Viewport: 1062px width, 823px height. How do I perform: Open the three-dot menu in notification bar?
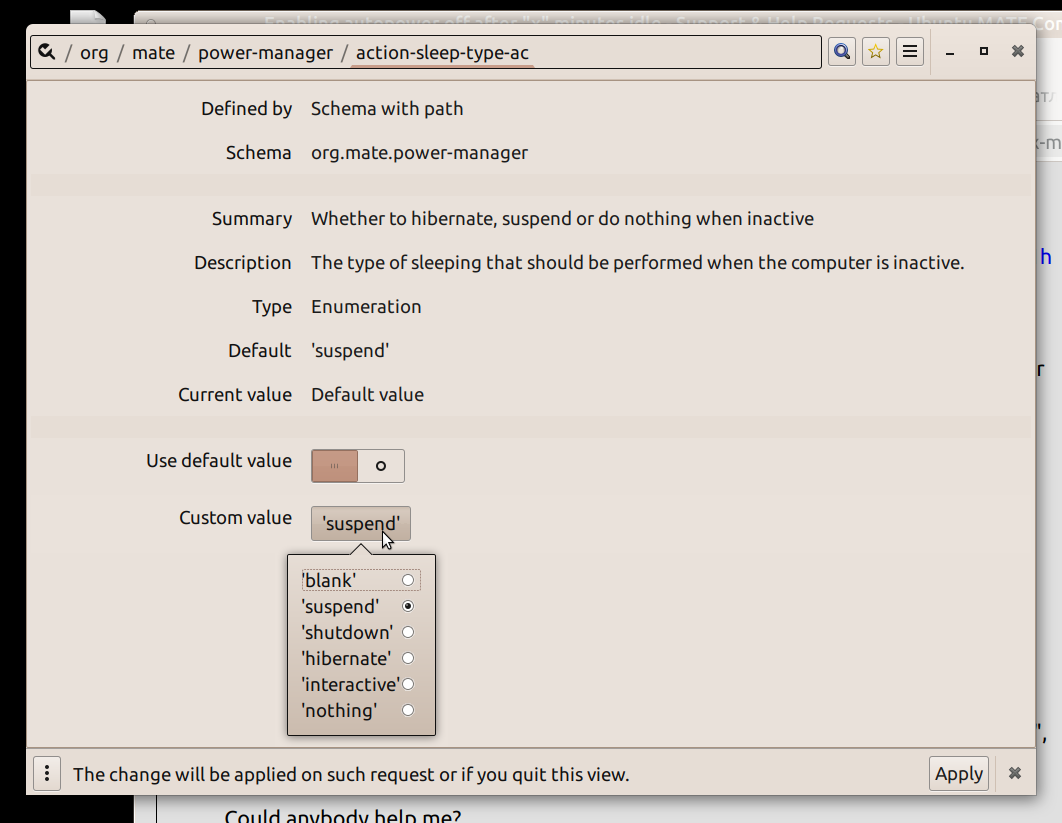click(47, 773)
